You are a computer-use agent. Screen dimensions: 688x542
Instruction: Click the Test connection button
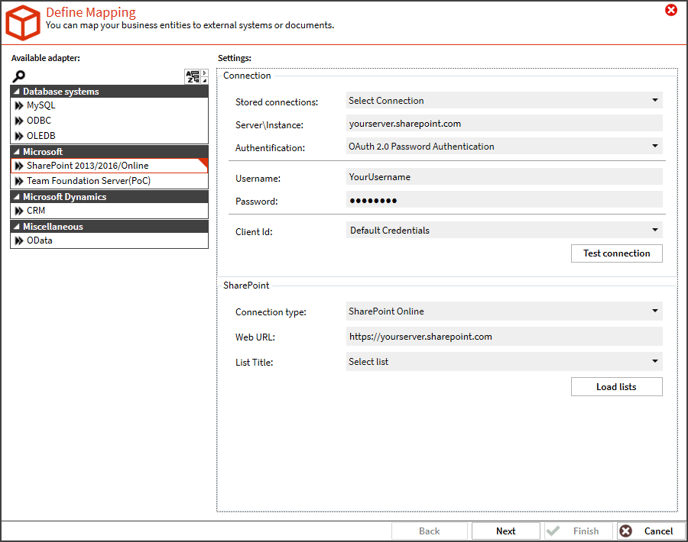(616, 253)
